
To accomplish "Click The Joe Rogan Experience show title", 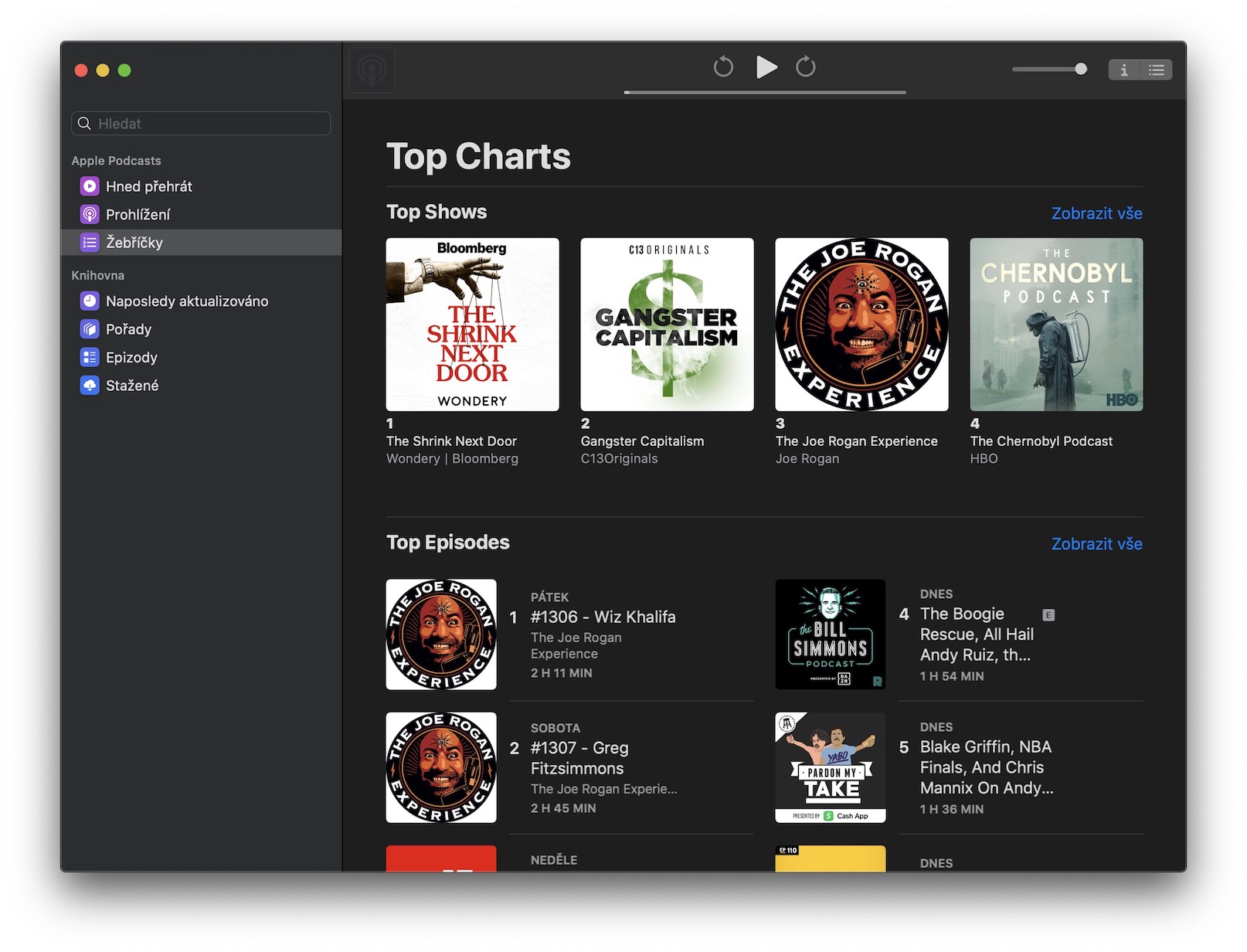I will (856, 441).
